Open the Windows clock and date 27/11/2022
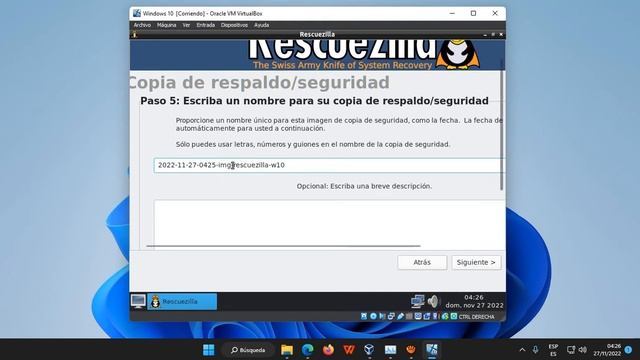 tap(607, 350)
